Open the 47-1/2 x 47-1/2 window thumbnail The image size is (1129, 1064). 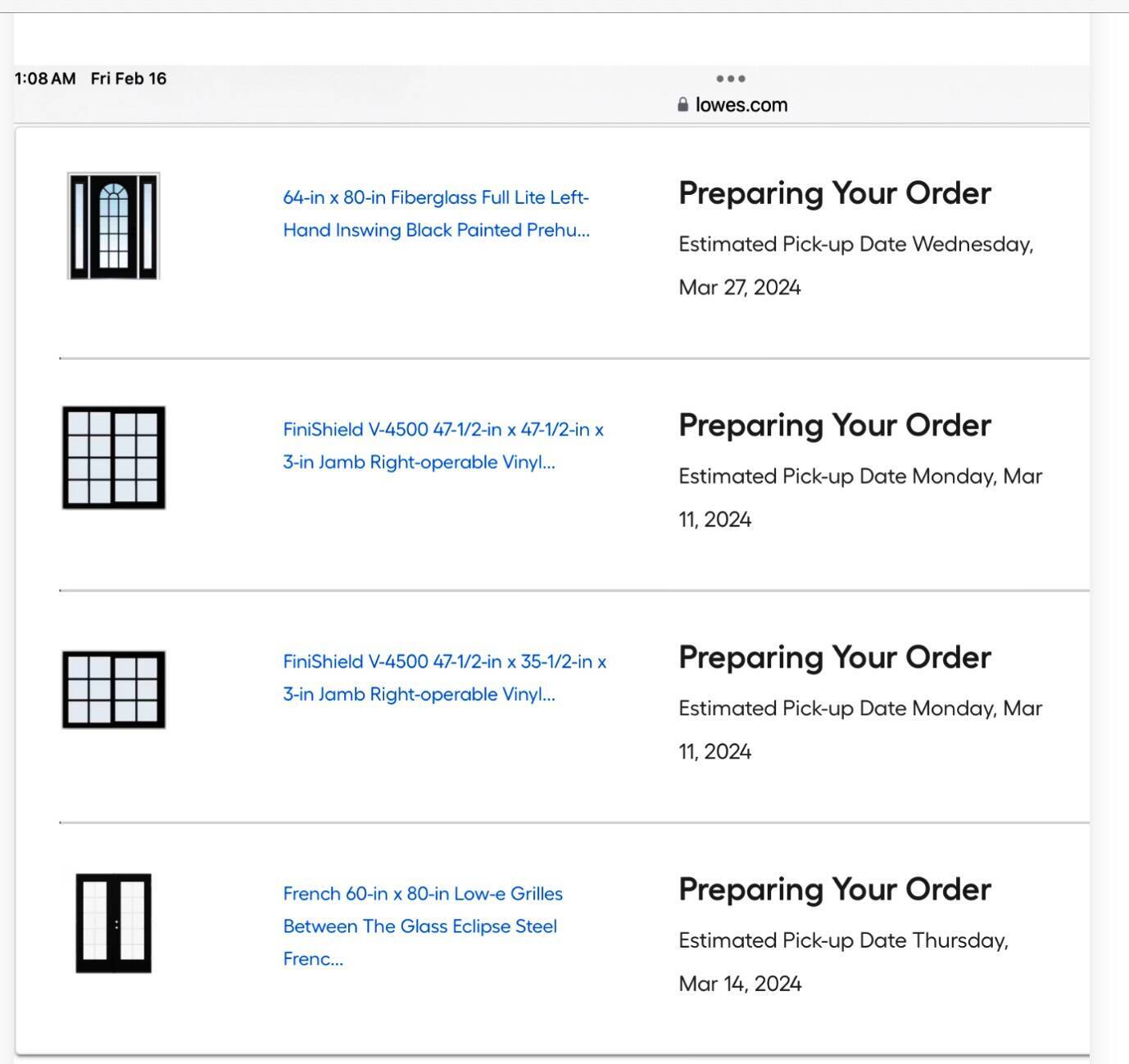[x=114, y=457]
